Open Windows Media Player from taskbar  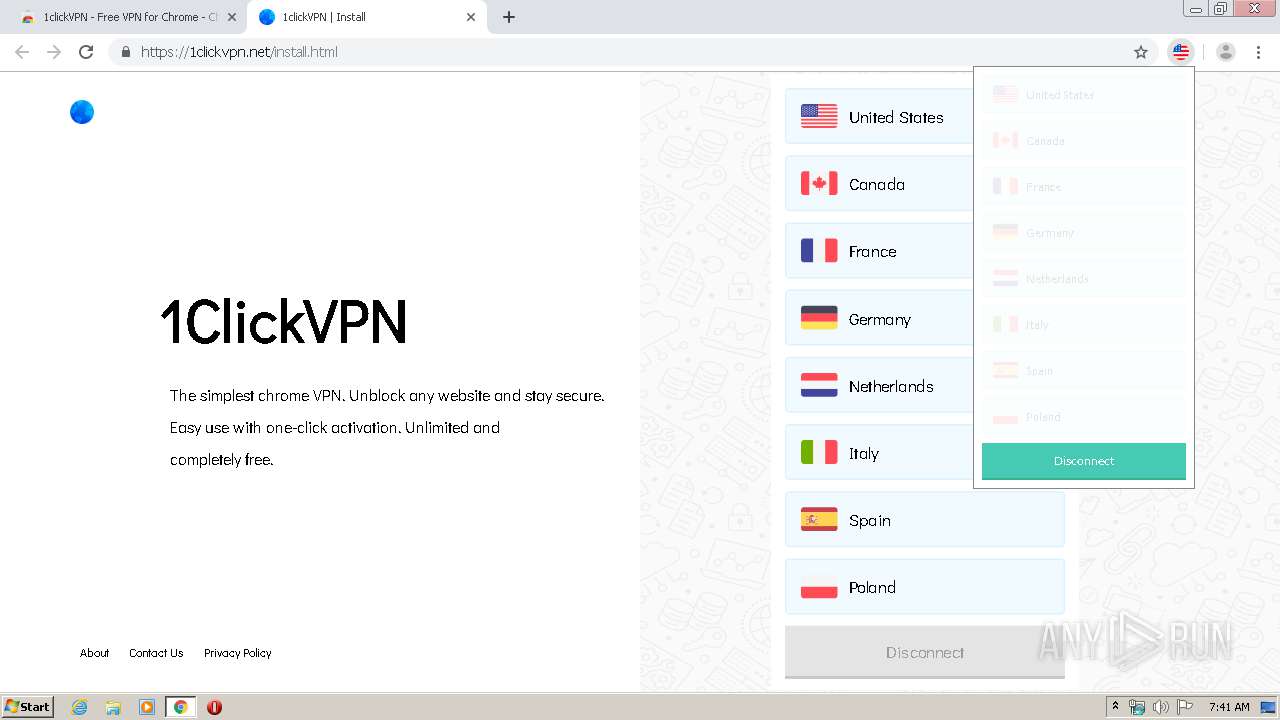[x=147, y=707]
